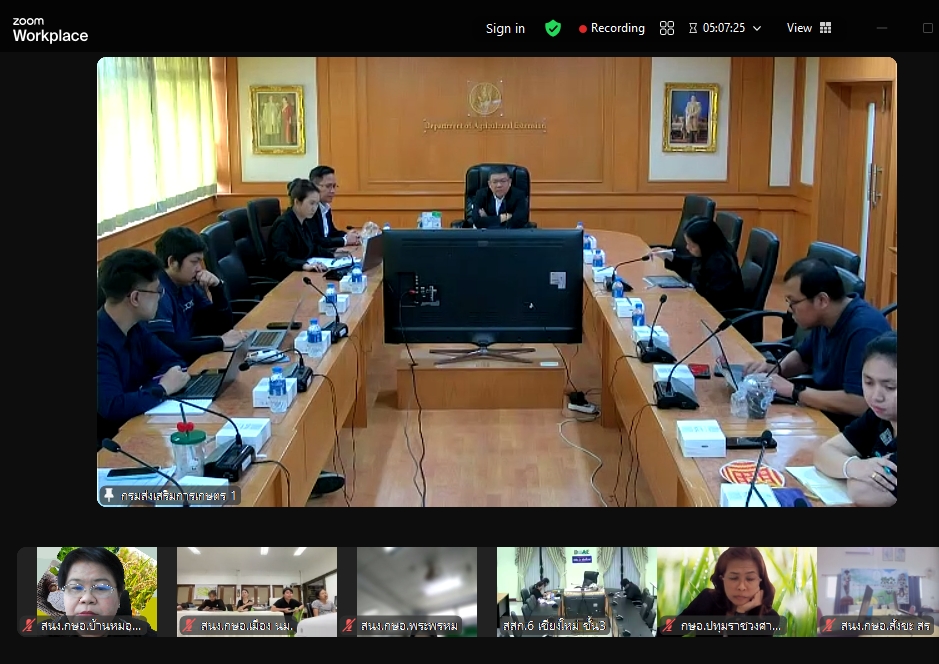The image size is (939, 664).
Task: Expand the dropdown arrow next to timer
Action: click(757, 28)
